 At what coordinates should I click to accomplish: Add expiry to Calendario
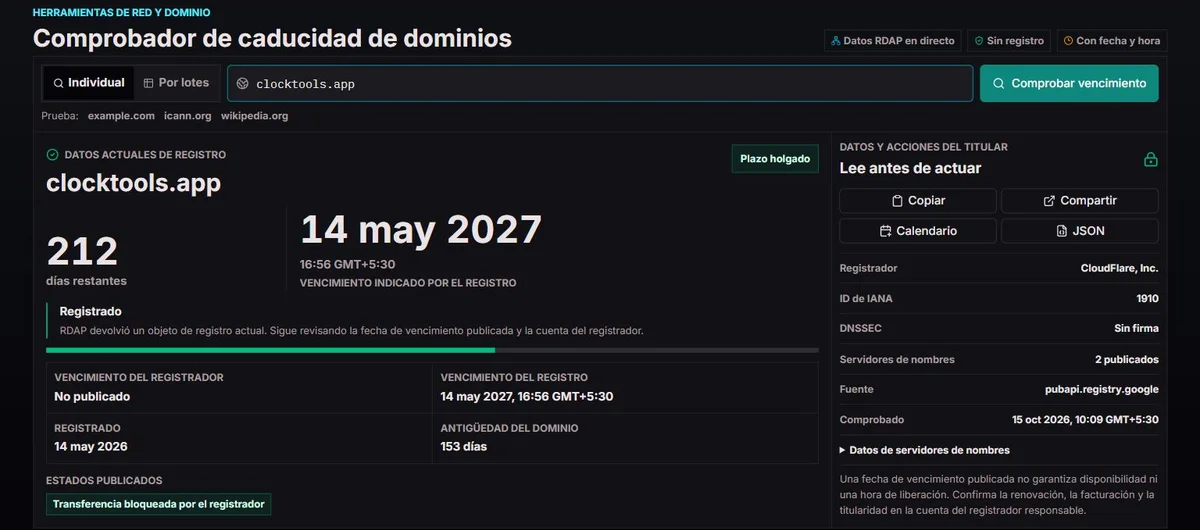pos(918,231)
